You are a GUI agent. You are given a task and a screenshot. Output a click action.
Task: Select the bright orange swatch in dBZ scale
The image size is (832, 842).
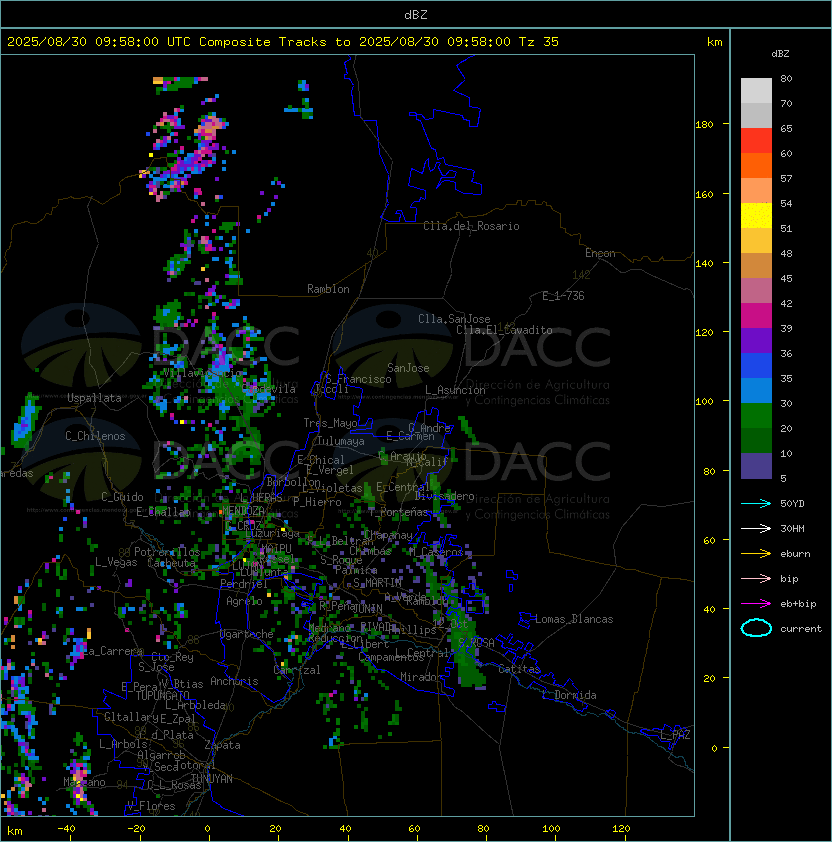click(x=756, y=166)
